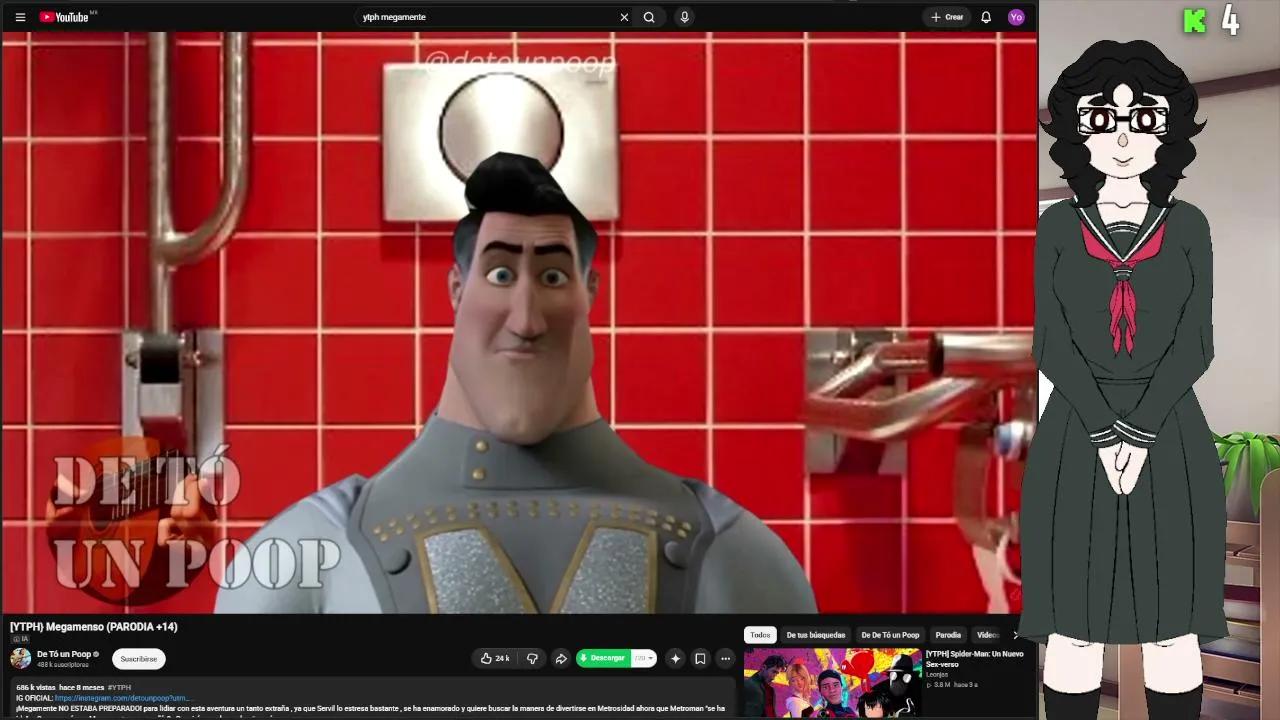
Task: Open the Spider-Man YTPH video thumbnail
Action: coord(832,683)
